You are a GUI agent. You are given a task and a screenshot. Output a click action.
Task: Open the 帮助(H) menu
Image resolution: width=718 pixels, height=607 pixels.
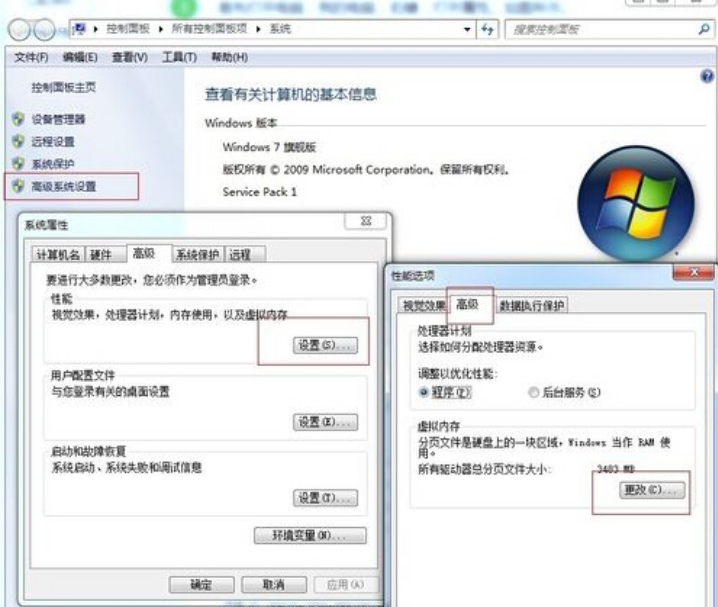click(229, 57)
